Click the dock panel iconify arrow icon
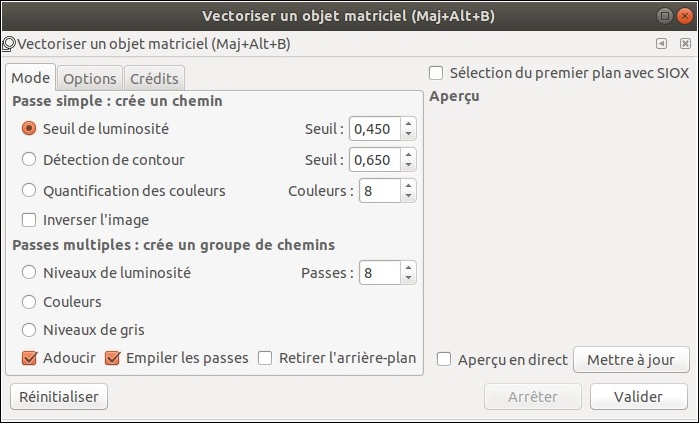Image resolution: width=699 pixels, height=423 pixels. (662, 44)
